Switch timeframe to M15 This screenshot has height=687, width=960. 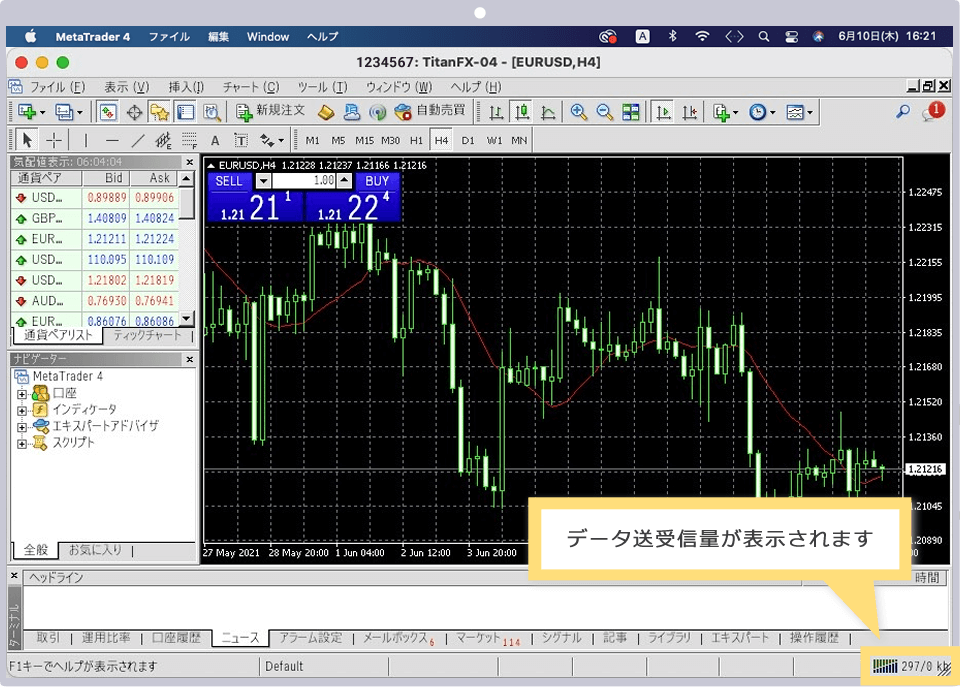click(364, 140)
